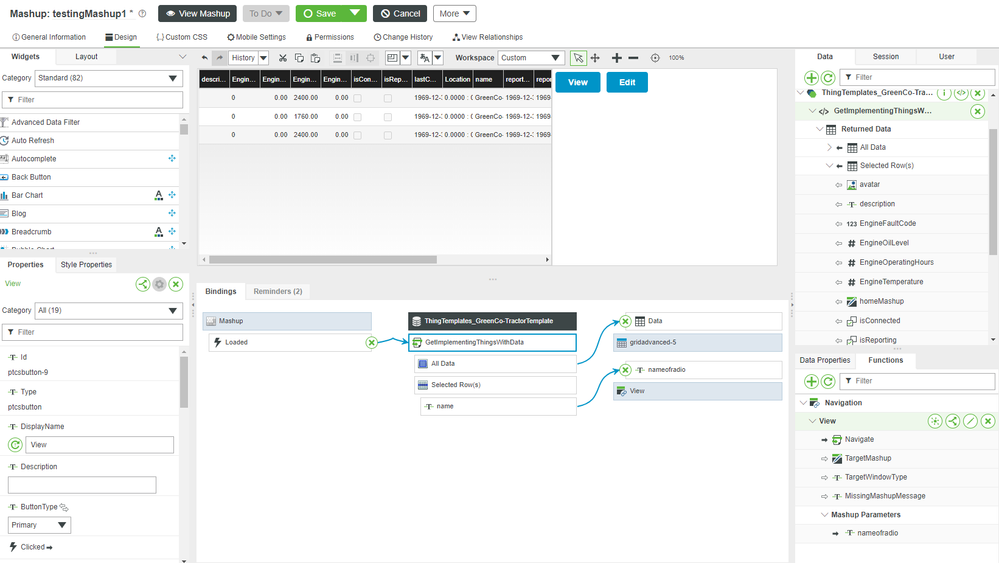Click the redo arrow in the design toolbar
This screenshot has height=563, width=999.
(219, 58)
